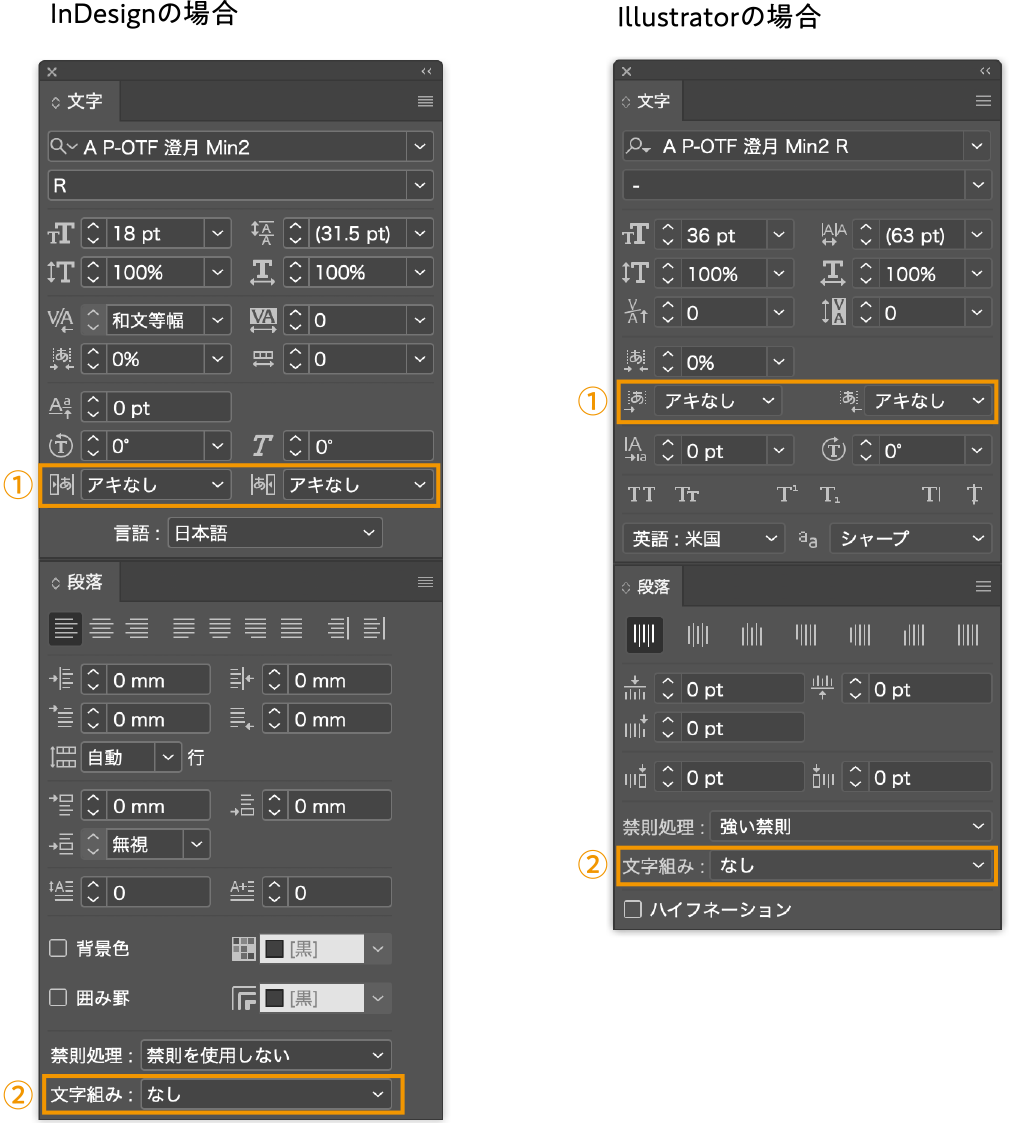1023x1123 pixels.
Task: Open the Illustrator 36 pt font size dropdown
Action: [x=779, y=235]
